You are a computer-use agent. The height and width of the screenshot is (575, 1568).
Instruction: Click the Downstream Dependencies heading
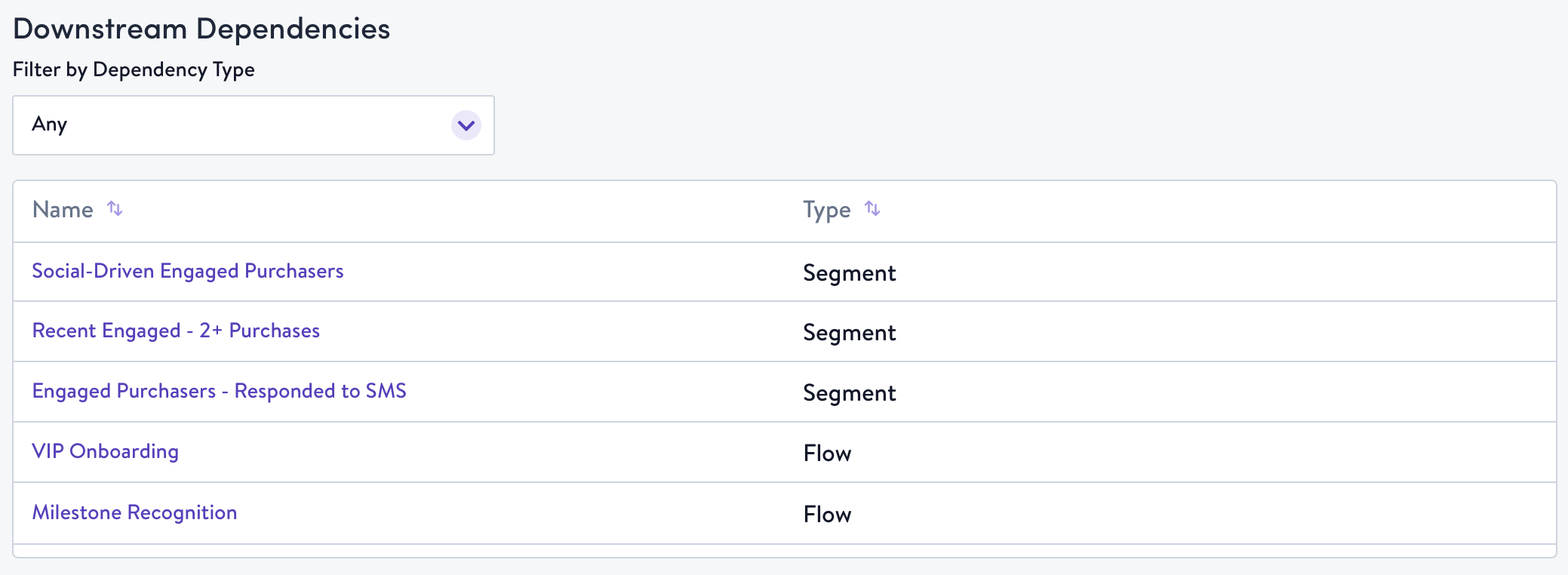(201, 29)
